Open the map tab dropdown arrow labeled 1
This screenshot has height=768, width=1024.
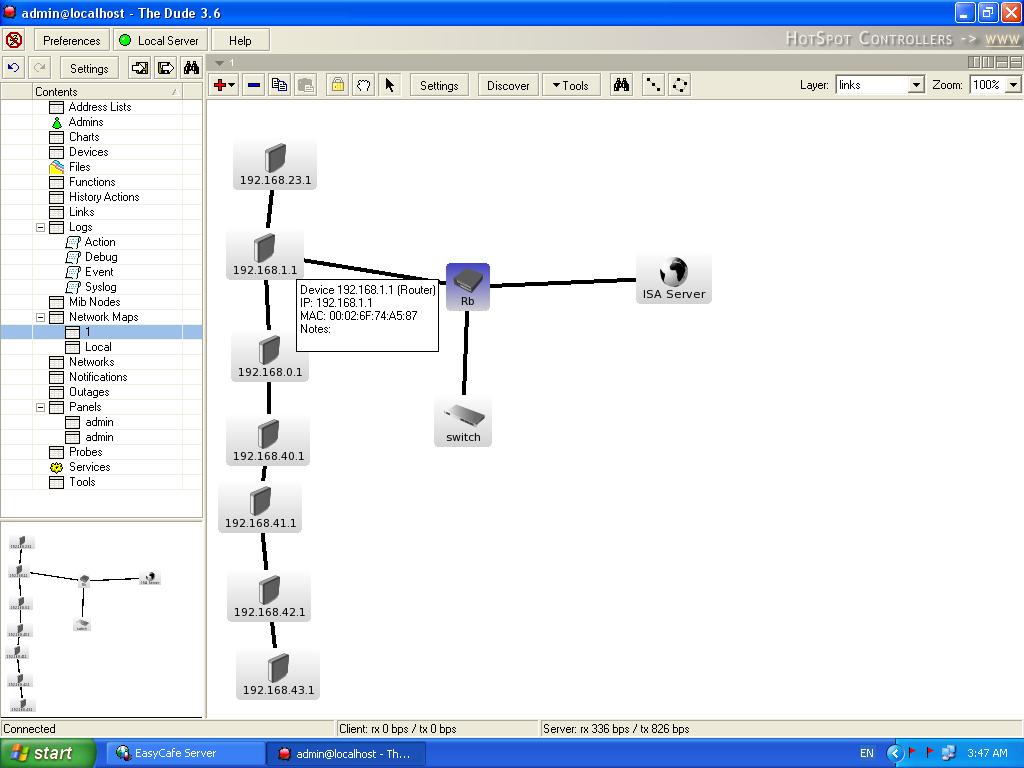220,63
